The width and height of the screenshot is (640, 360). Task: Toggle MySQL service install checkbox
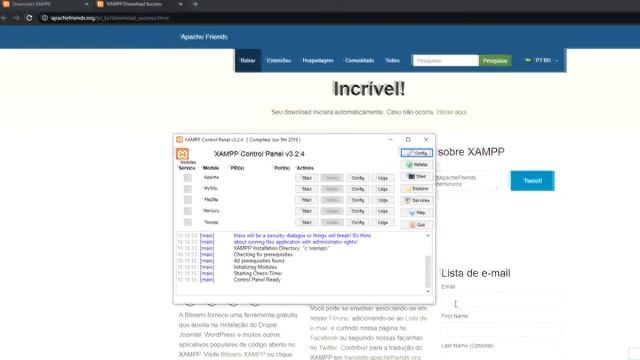188,189
